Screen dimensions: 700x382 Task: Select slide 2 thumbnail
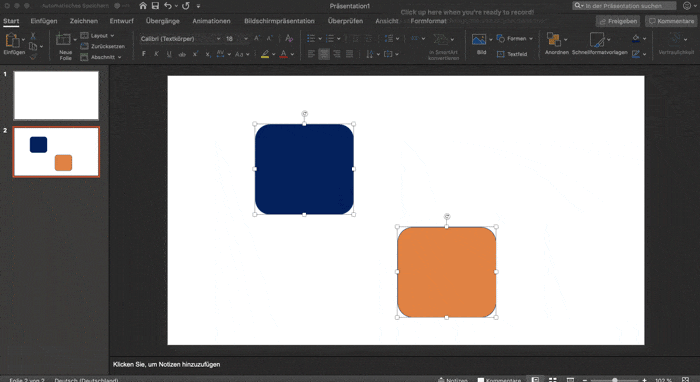pyautogui.click(x=56, y=152)
